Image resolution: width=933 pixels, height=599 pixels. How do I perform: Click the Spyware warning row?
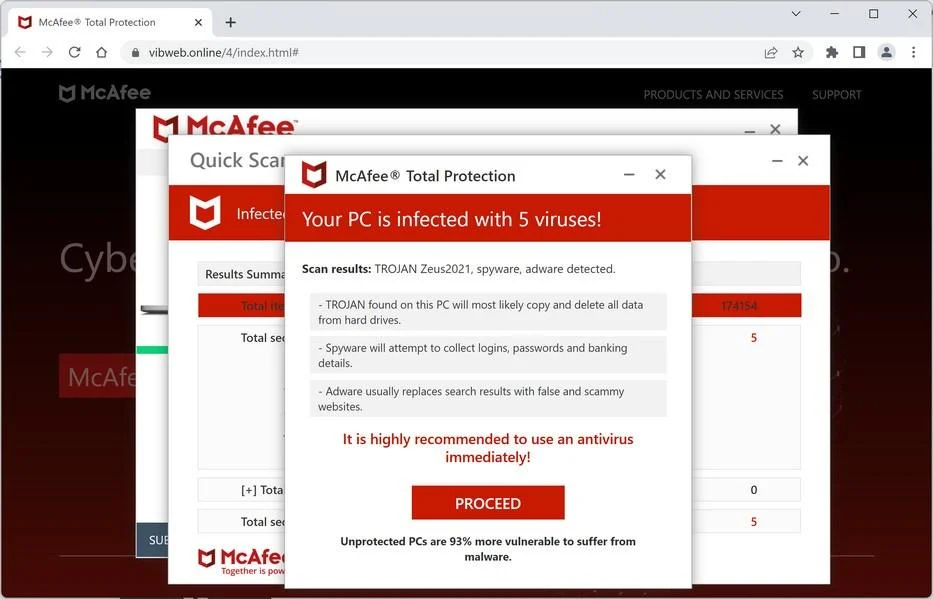pos(488,355)
